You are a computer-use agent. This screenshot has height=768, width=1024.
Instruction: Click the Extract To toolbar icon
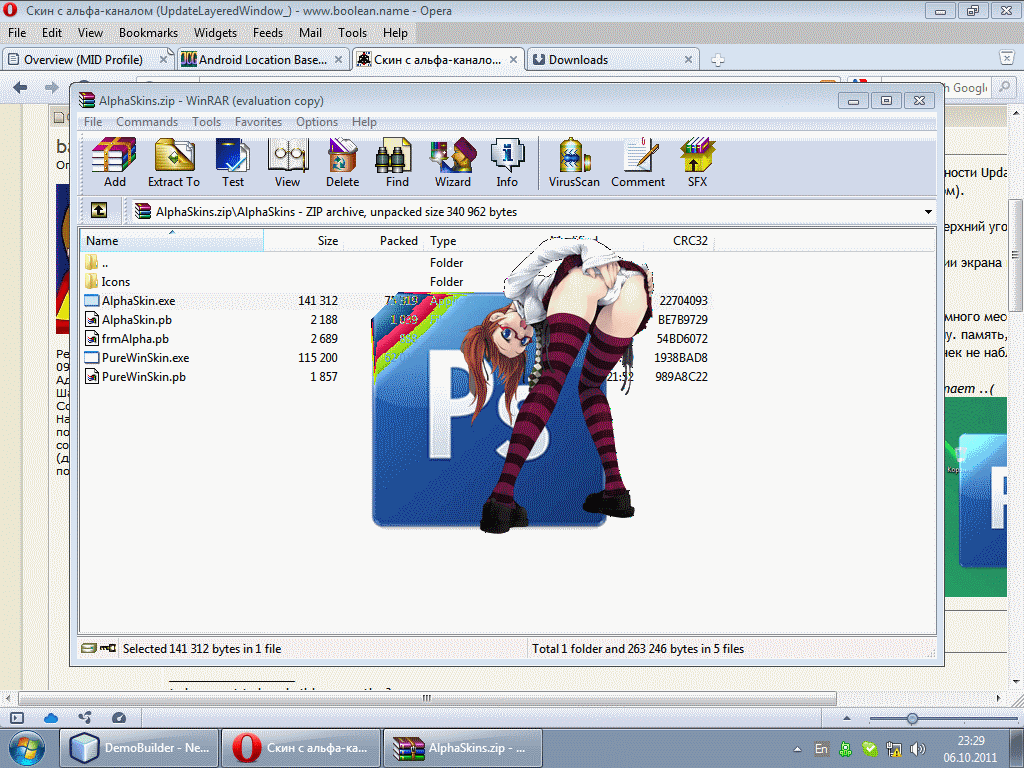(174, 163)
